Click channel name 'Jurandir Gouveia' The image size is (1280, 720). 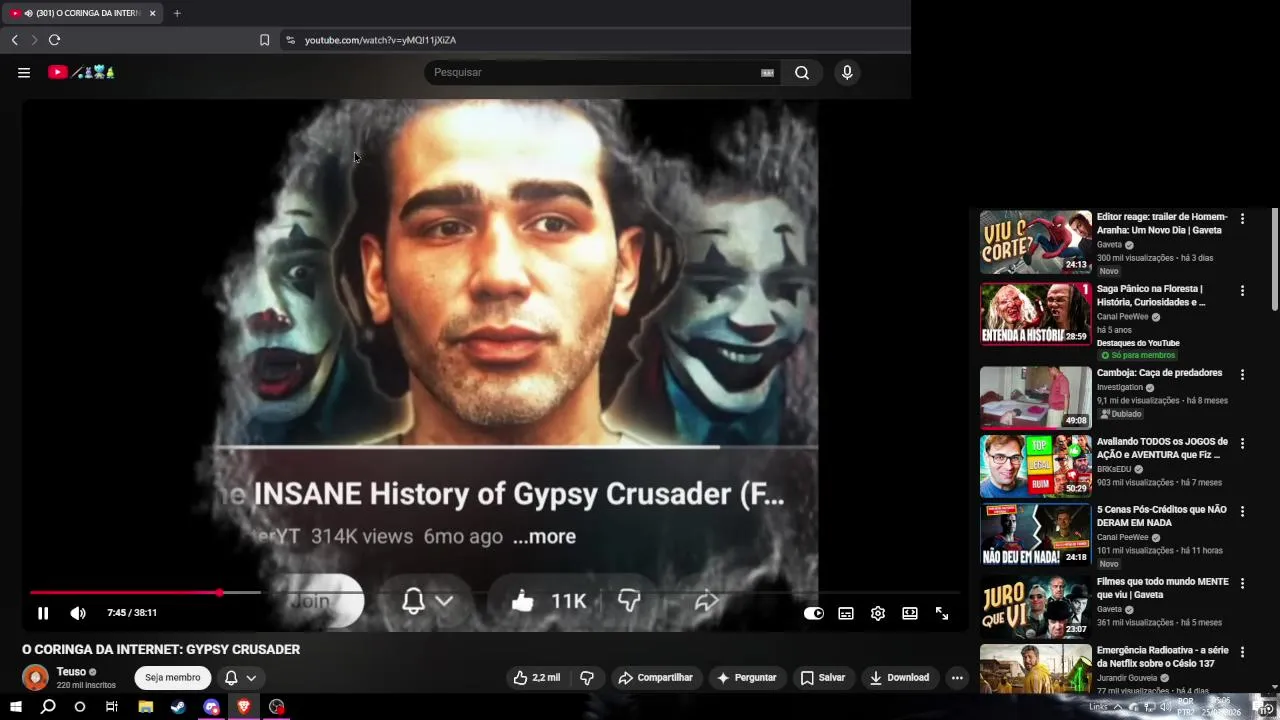click(x=1129, y=678)
